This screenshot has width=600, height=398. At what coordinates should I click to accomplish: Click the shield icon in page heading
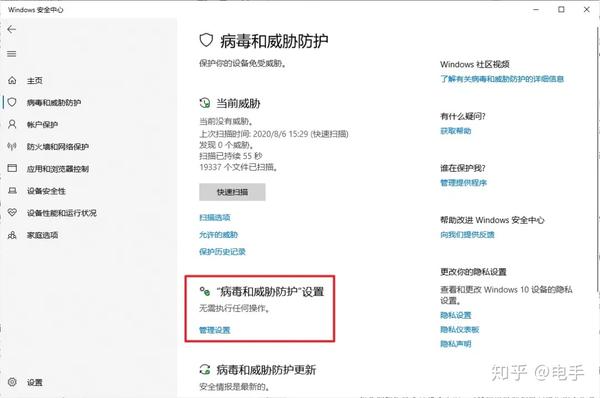pyautogui.click(x=206, y=40)
